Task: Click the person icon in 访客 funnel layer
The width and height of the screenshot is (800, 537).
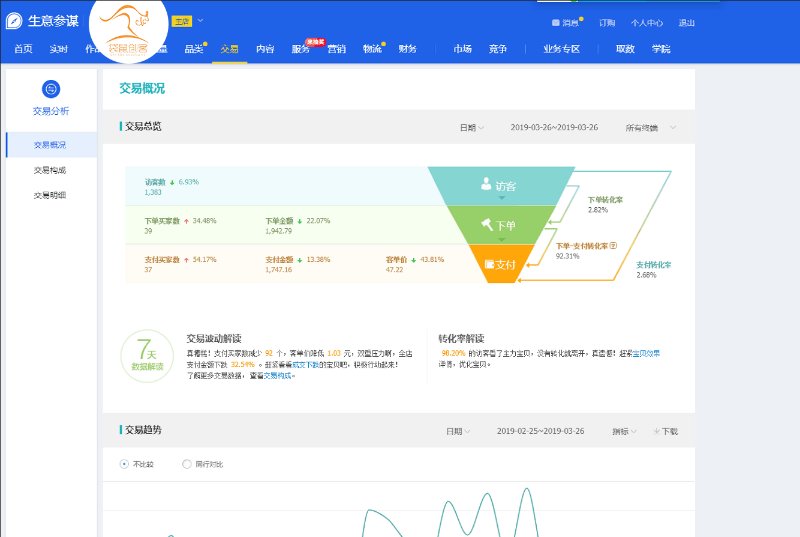Action: coord(486,184)
